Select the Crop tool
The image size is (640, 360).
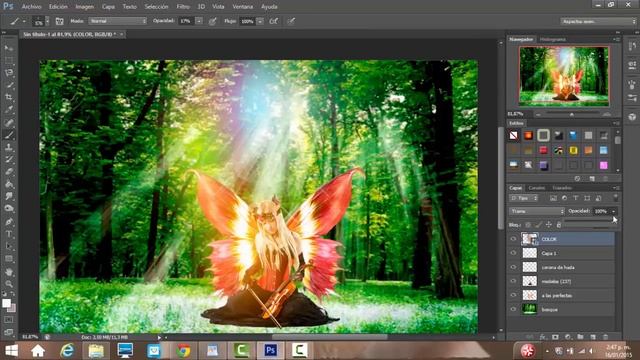(9, 97)
